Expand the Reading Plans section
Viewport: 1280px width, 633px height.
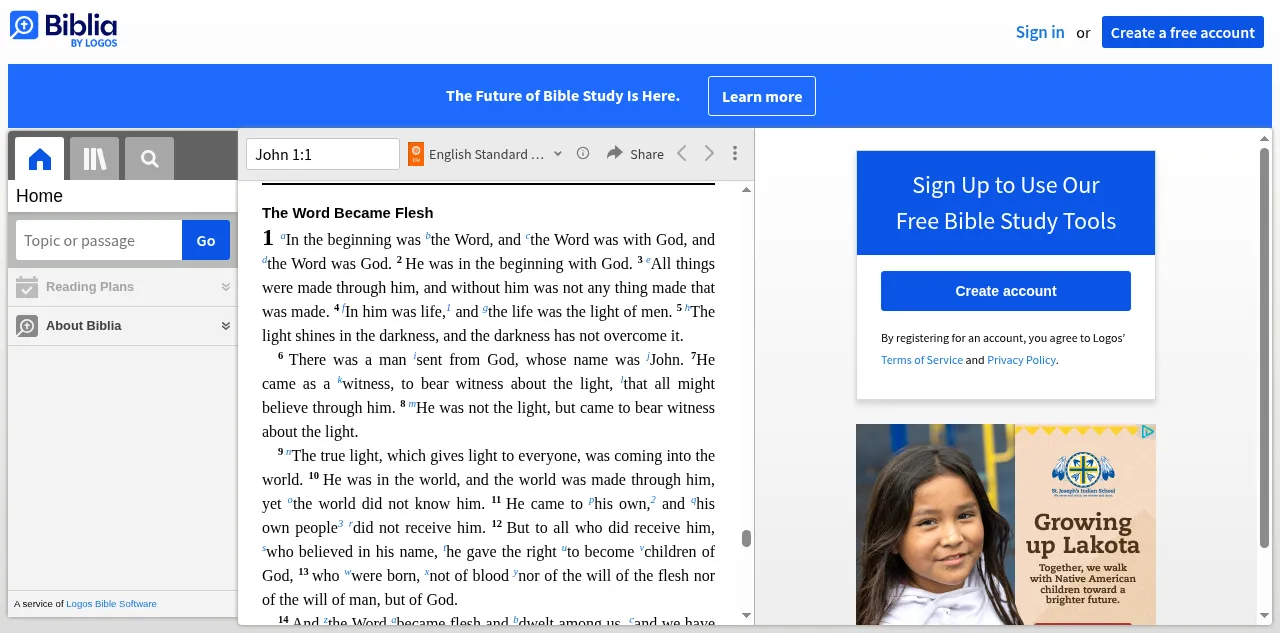[123, 287]
